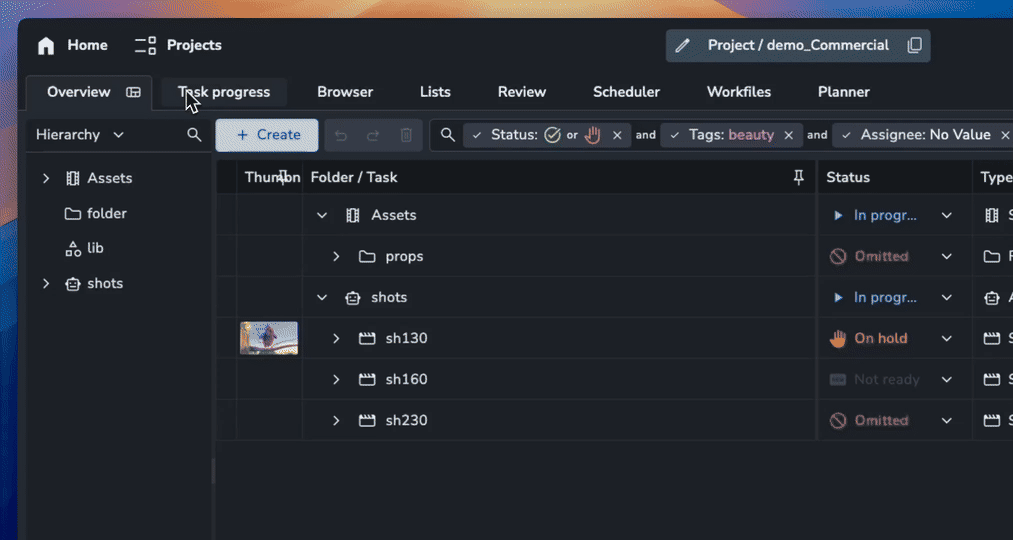Click the sh130 thumbnail image
The height and width of the screenshot is (540, 1013).
tap(269, 338)
